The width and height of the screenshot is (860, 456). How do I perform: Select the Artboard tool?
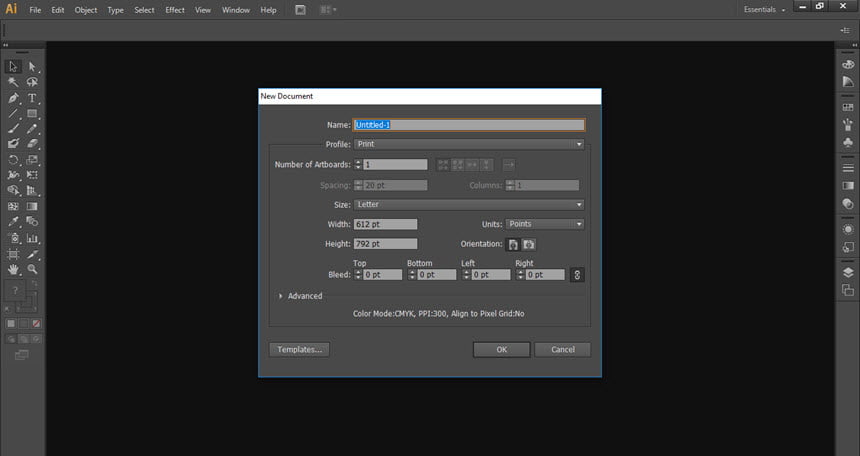coord(13,255)
